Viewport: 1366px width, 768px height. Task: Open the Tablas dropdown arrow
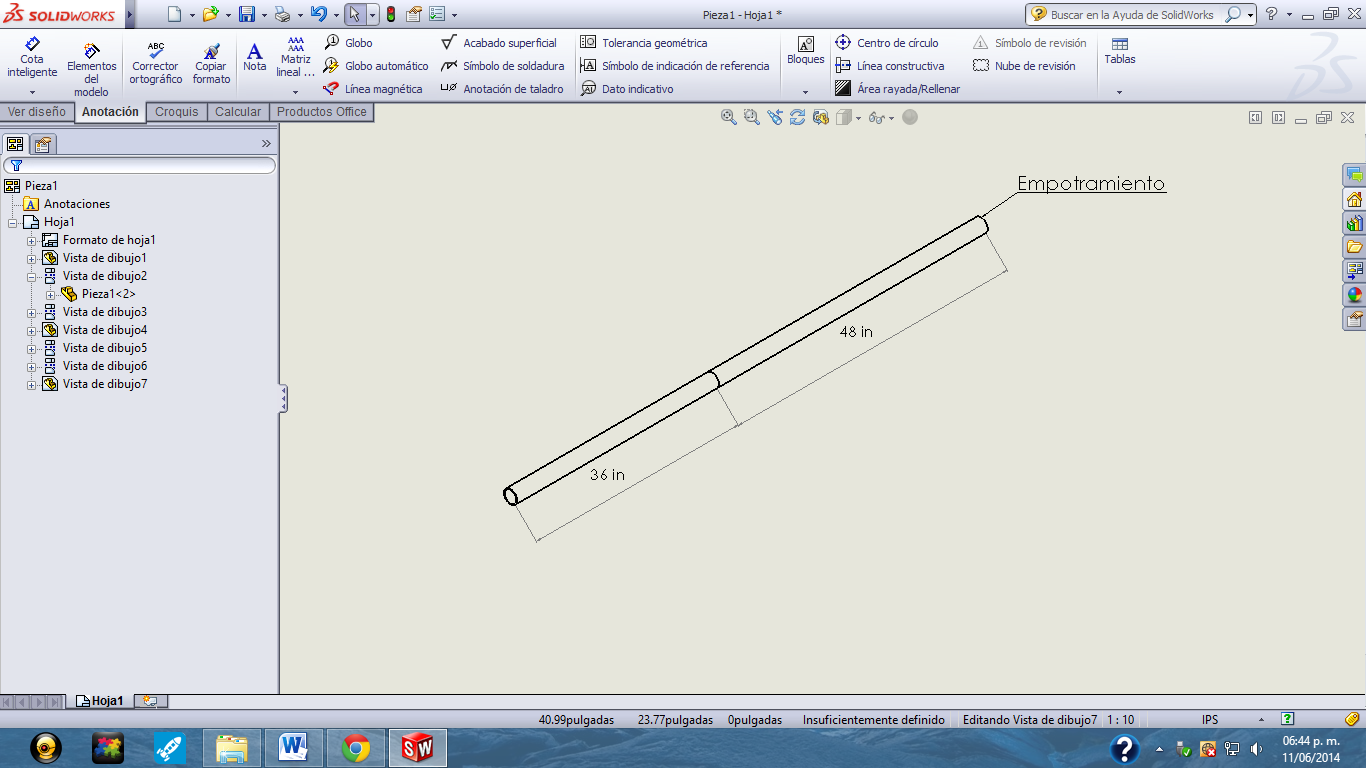tap(1119, 92)
